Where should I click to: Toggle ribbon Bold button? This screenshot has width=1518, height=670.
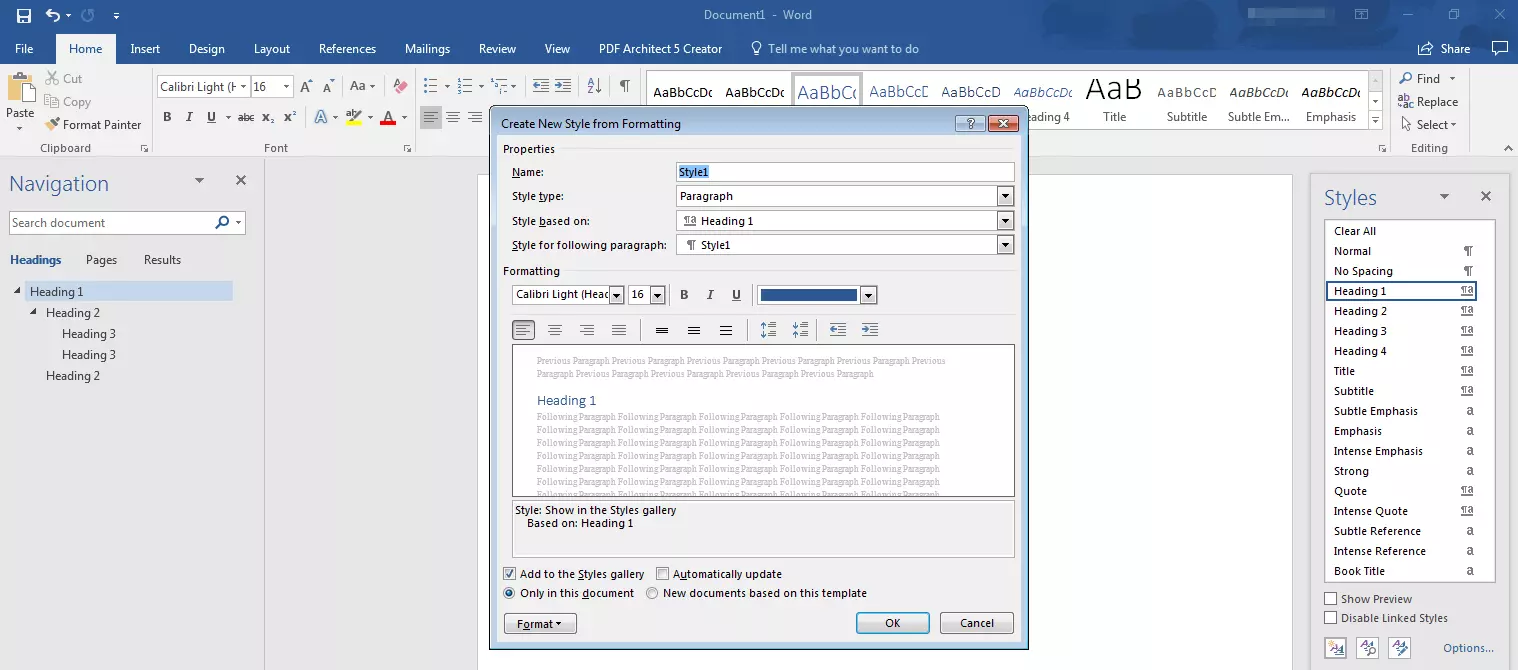(x=167, y=117)
